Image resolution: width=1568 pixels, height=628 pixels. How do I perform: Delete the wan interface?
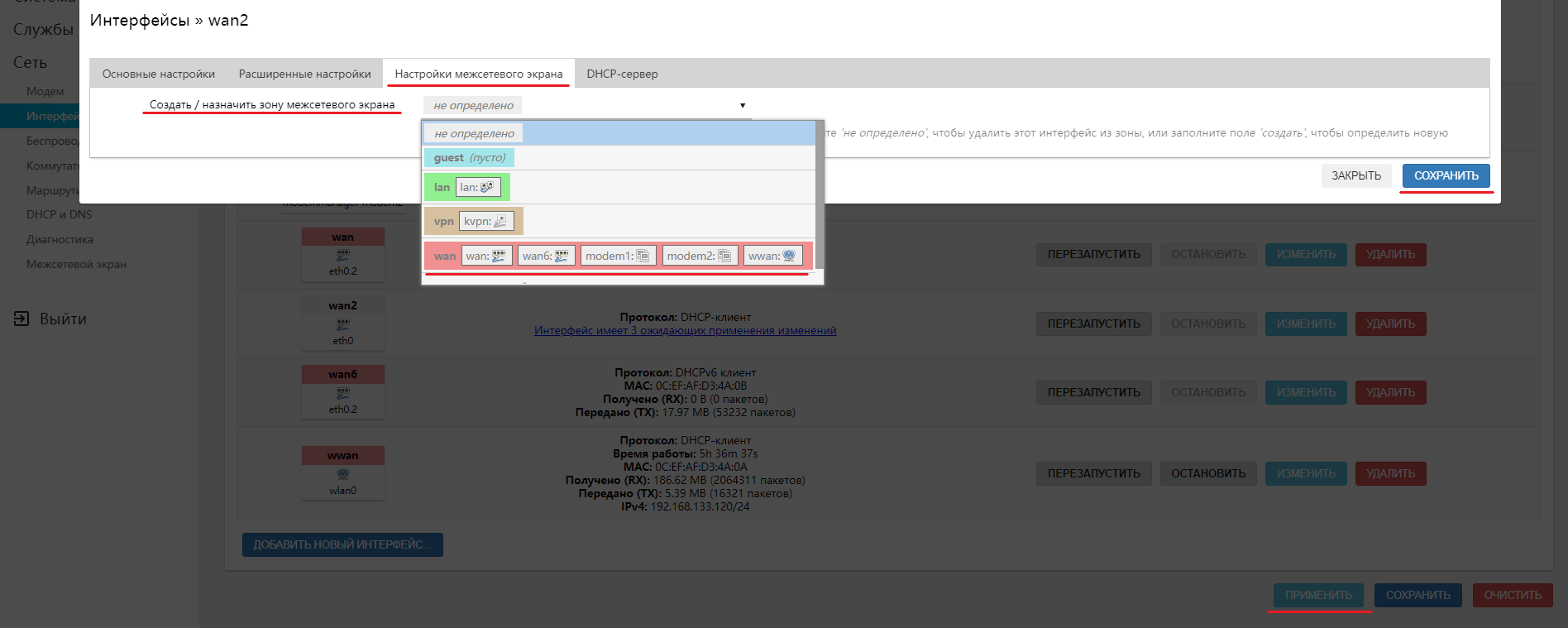[x=1391, y=255]
